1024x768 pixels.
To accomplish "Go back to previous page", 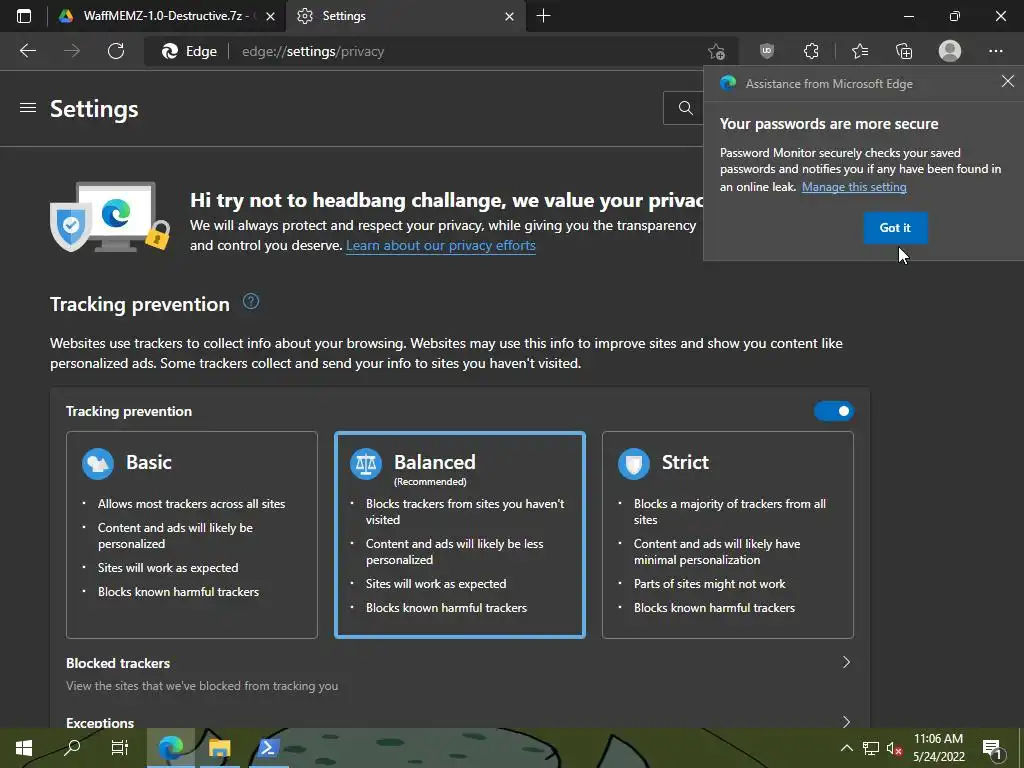I will [x=28, y=51].
